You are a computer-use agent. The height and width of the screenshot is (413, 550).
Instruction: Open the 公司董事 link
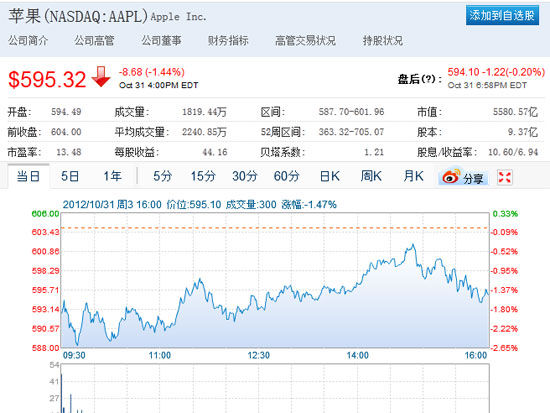pos(161,41)
